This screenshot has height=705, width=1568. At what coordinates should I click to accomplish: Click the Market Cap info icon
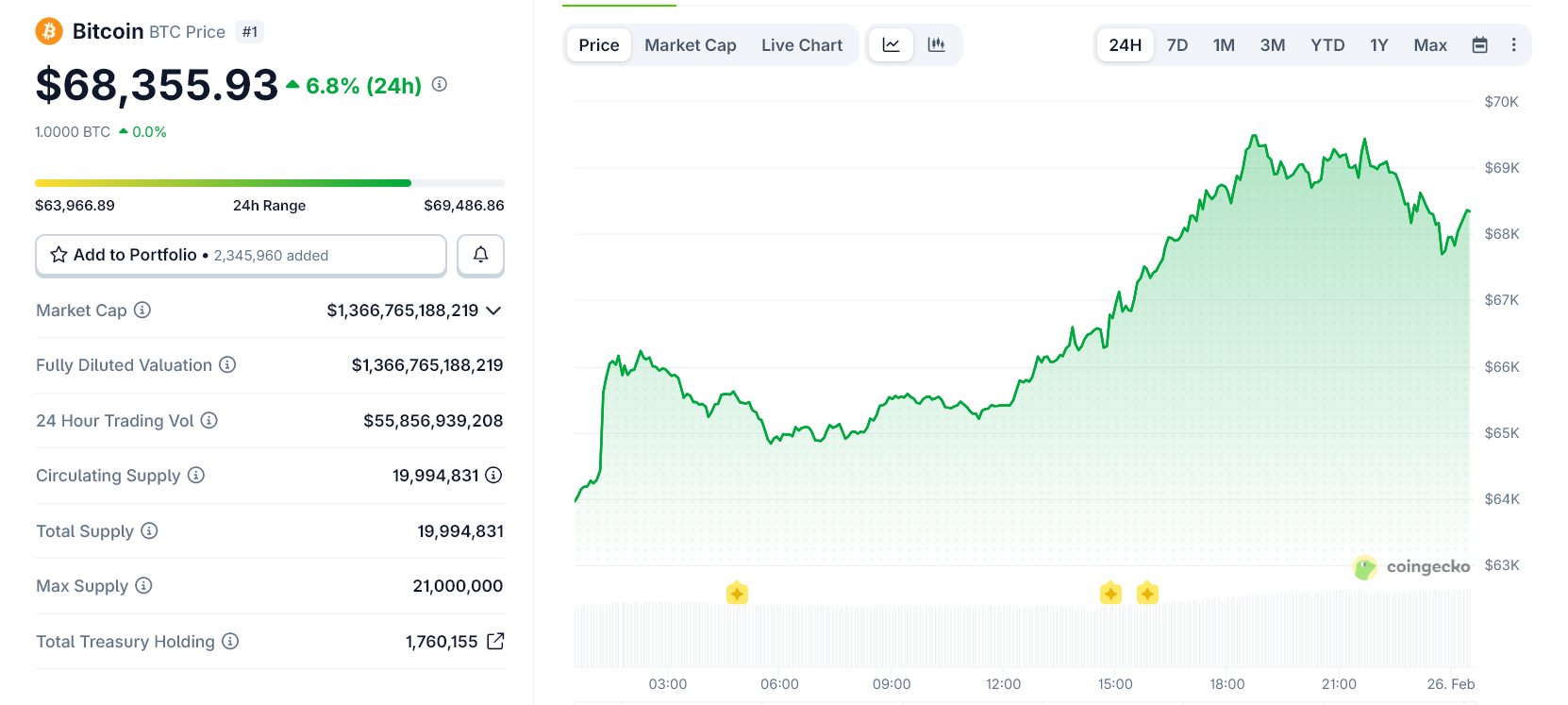142,310
